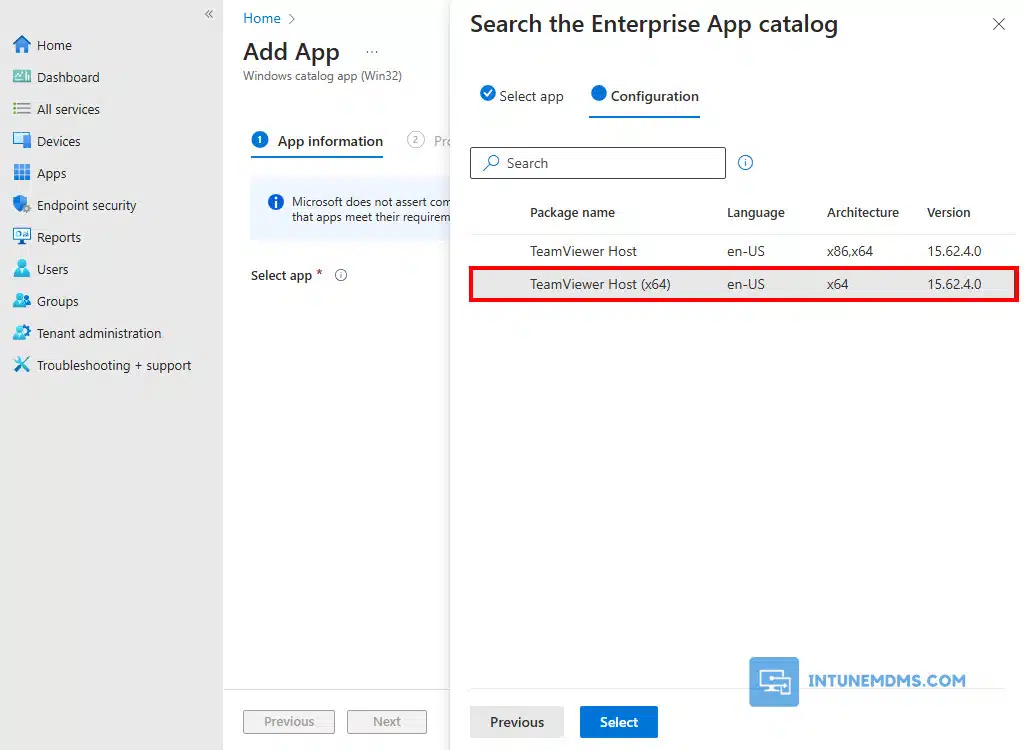Click the magnifier icon in search box

[491, 163]
